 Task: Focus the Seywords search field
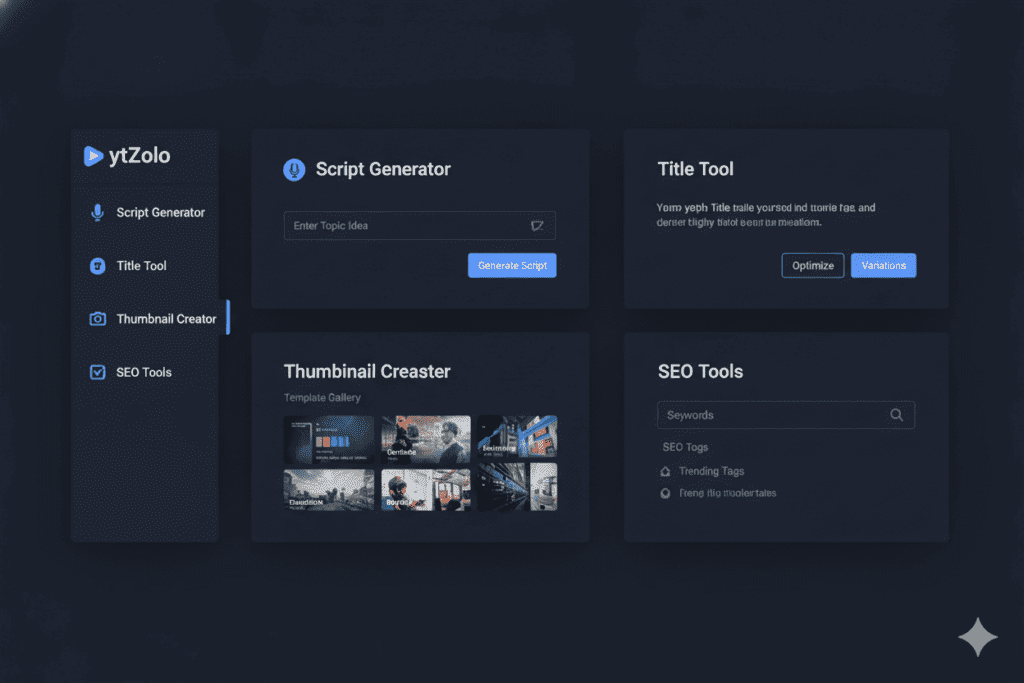click(x=786, y=415)
